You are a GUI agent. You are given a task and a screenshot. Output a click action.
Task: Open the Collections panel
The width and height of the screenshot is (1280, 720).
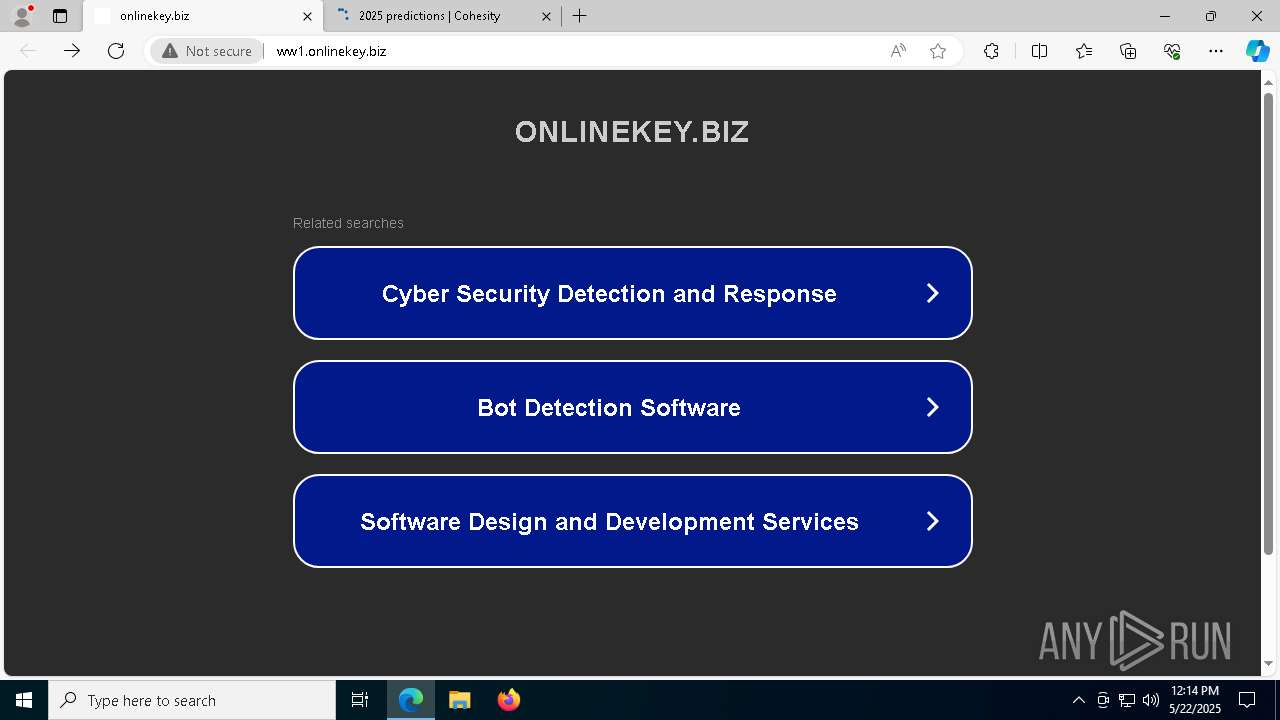point(1128,51)
